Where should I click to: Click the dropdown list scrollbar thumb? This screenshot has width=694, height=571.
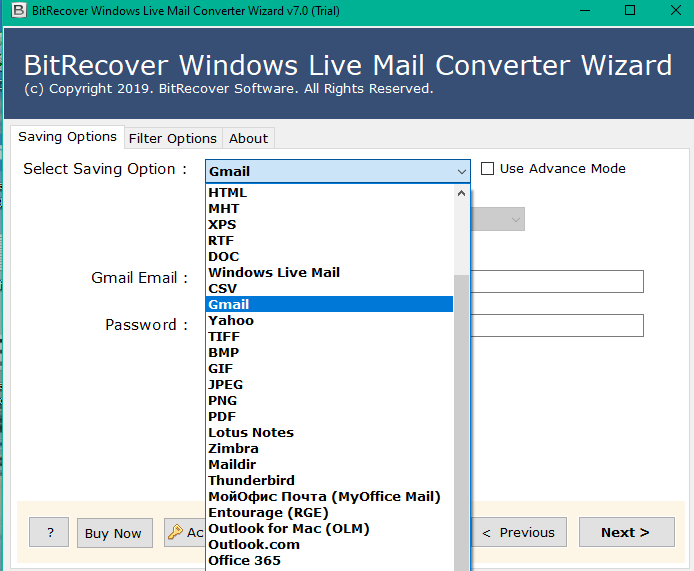[461, 420]
